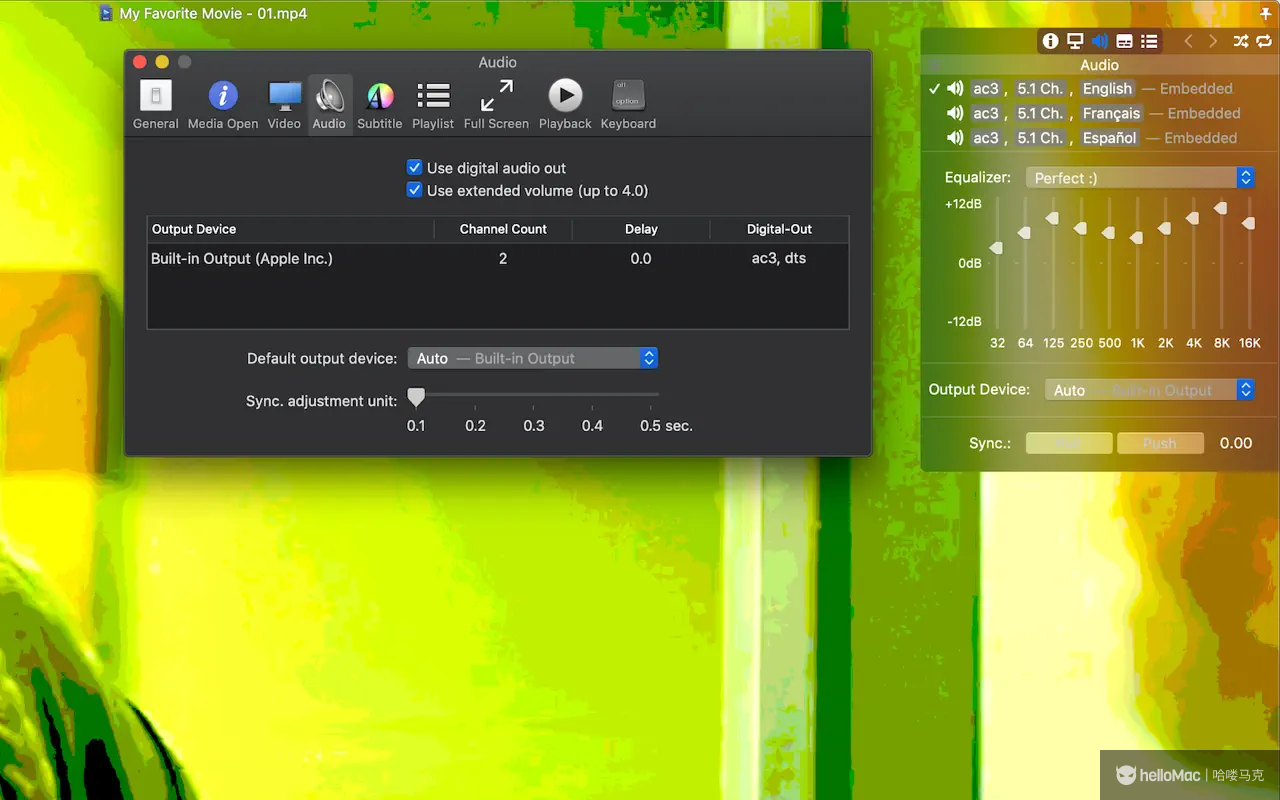Switch to the Video preferences pane

pyautogui.click(x=284, y=105)
